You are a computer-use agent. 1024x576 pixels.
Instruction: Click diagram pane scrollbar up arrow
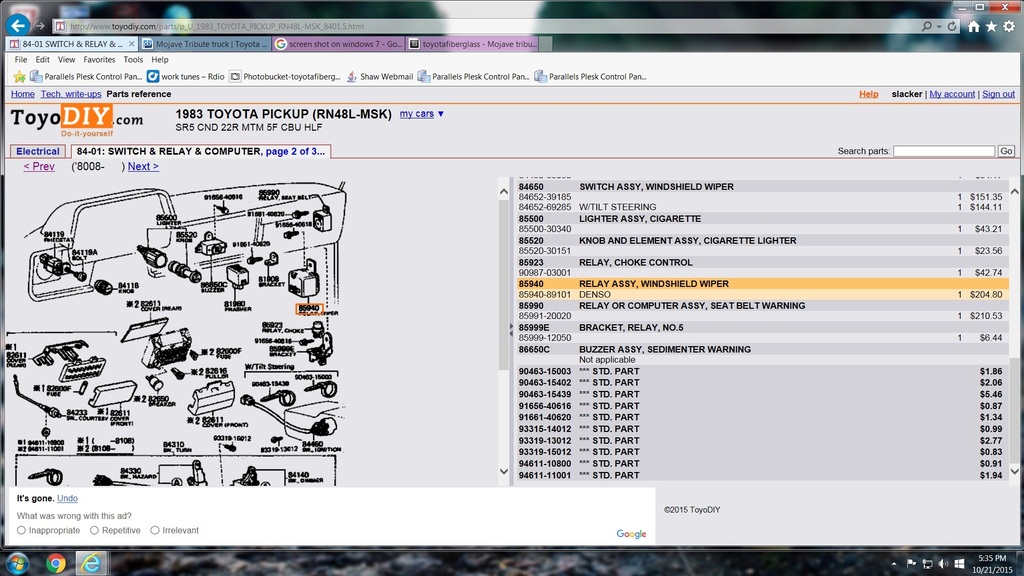504,192
